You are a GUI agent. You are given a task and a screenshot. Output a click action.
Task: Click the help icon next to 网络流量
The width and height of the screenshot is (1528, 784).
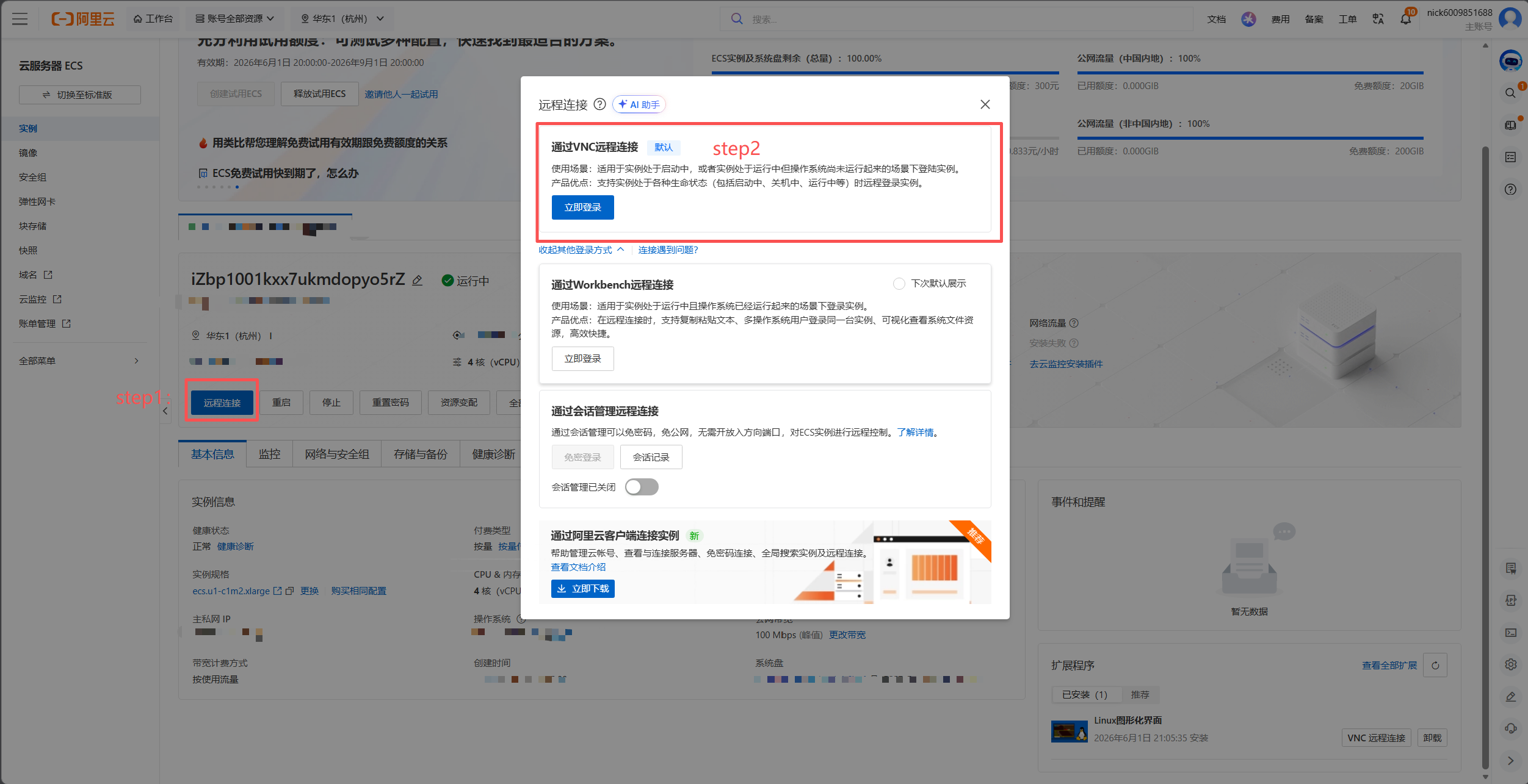pyautogui.click(x=1074, y=323)
